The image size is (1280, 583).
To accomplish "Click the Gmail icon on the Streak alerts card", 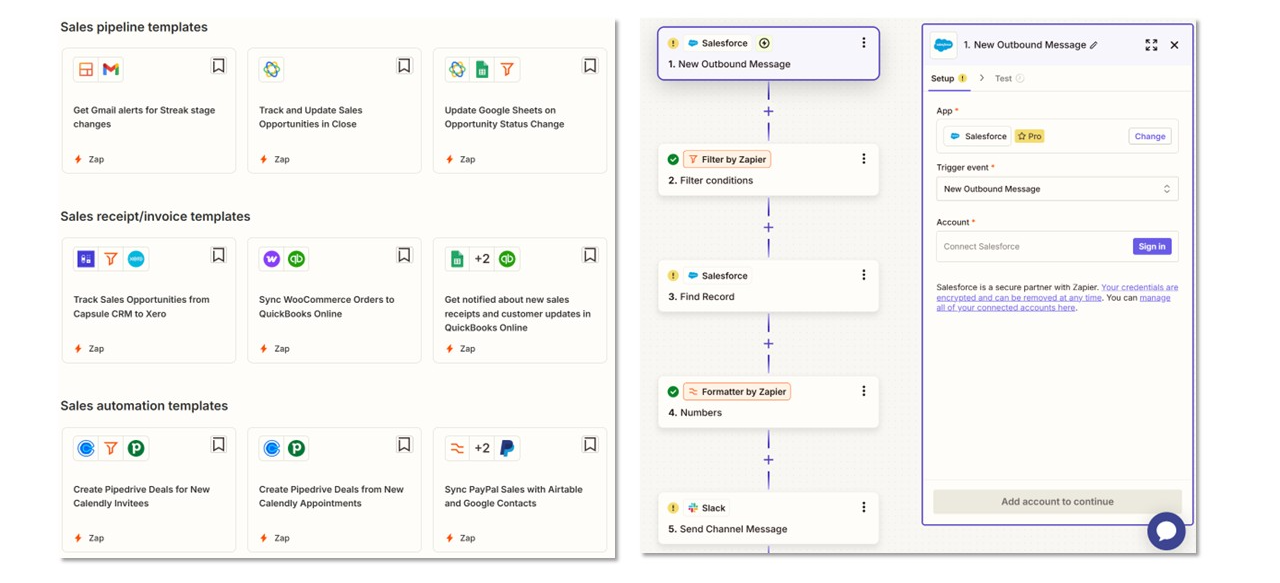I will 111,69.
